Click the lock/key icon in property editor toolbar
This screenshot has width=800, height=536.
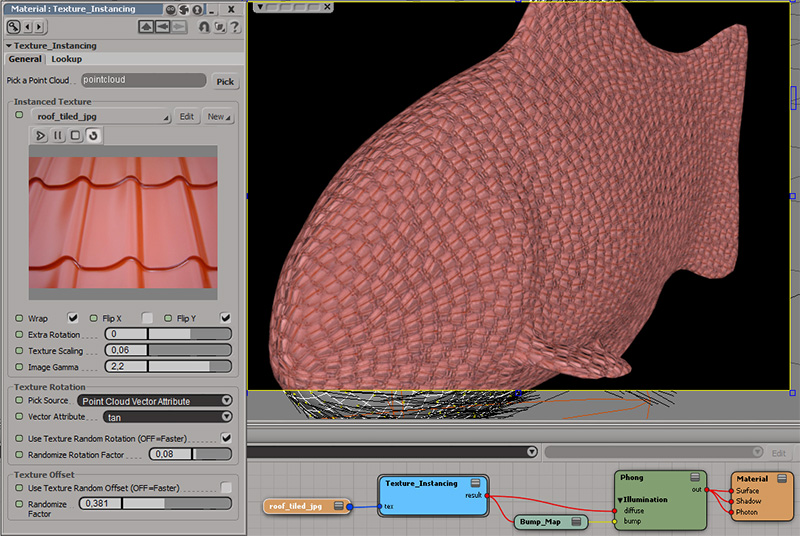coord(14,27)
